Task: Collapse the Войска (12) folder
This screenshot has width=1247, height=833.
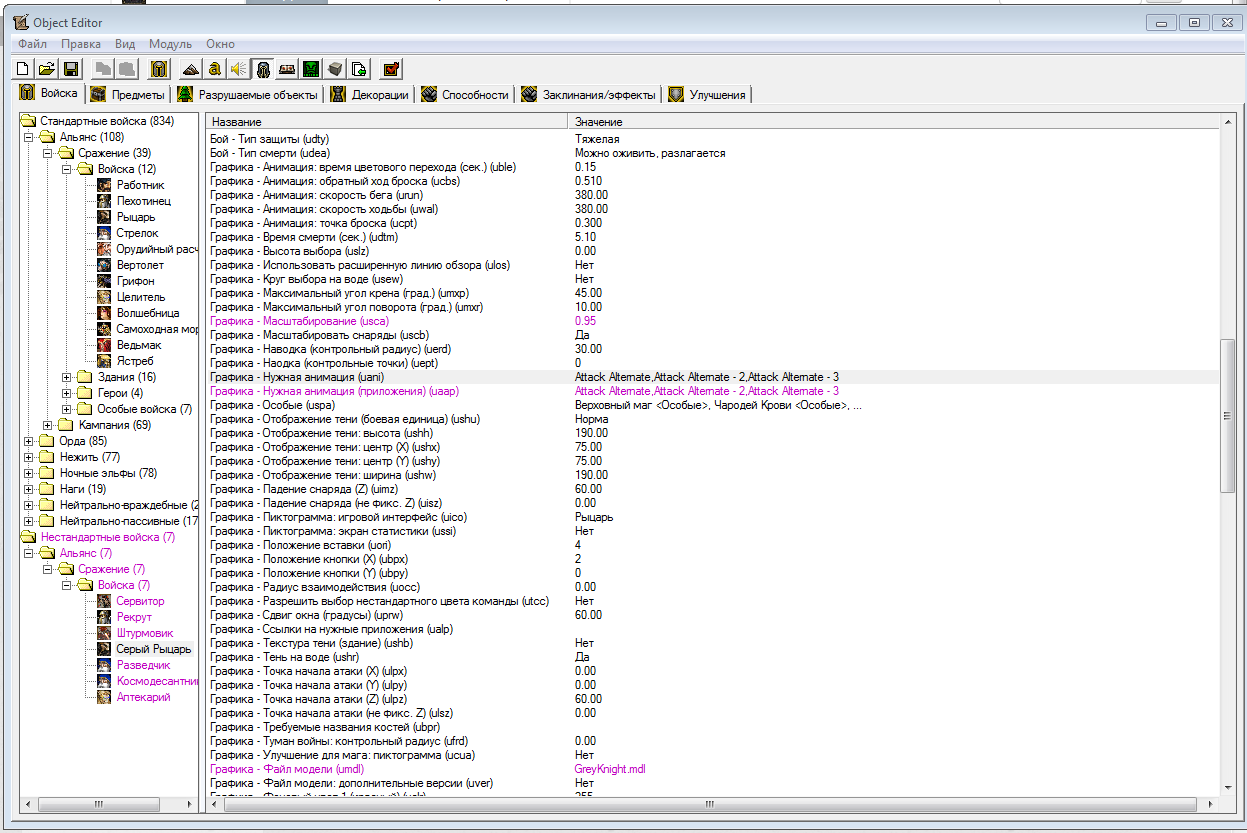Action: 67,169
